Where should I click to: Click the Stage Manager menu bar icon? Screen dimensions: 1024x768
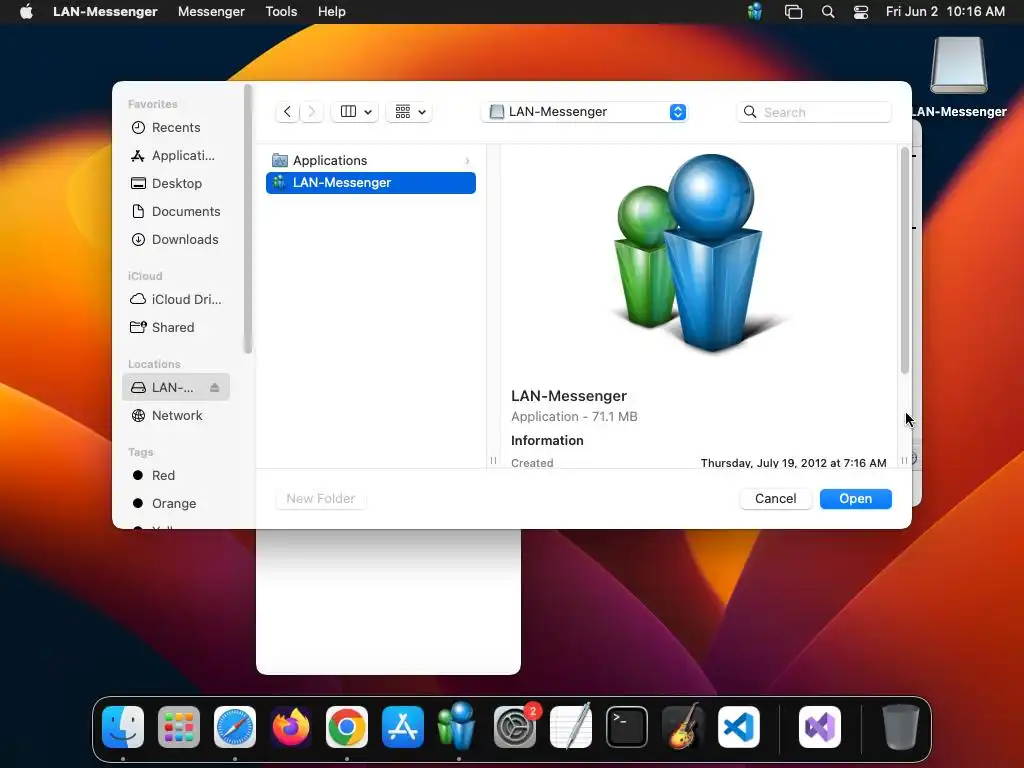tap(793, 12)
